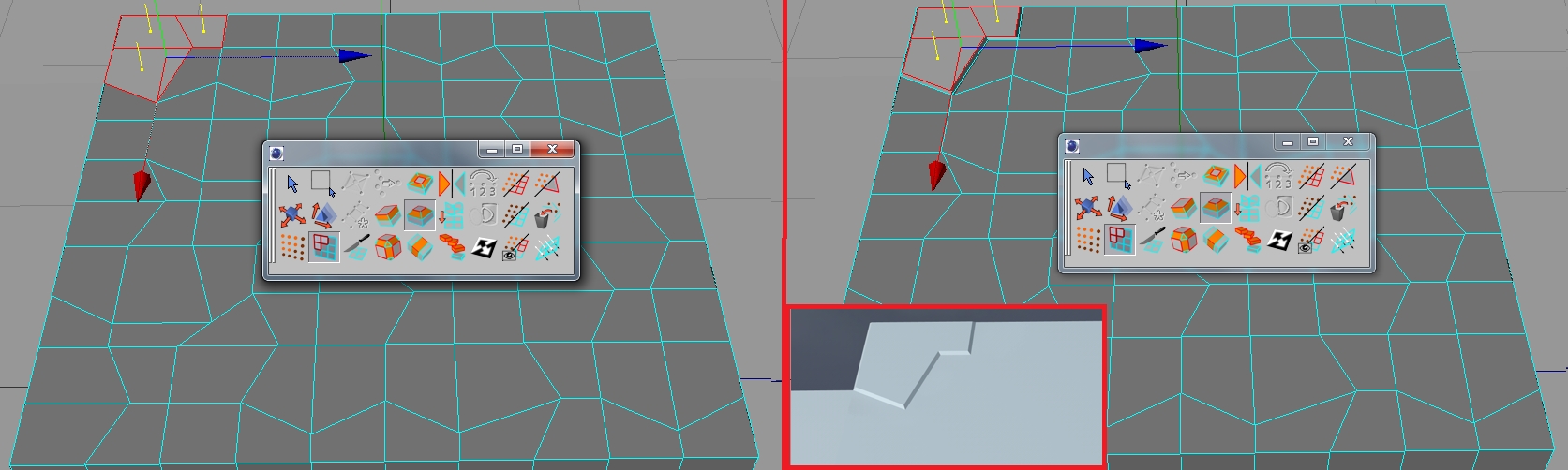Click grip handle on left palette edge
Image resolution: width=1568 pixels, height=470 pixels.
(272, 215)
